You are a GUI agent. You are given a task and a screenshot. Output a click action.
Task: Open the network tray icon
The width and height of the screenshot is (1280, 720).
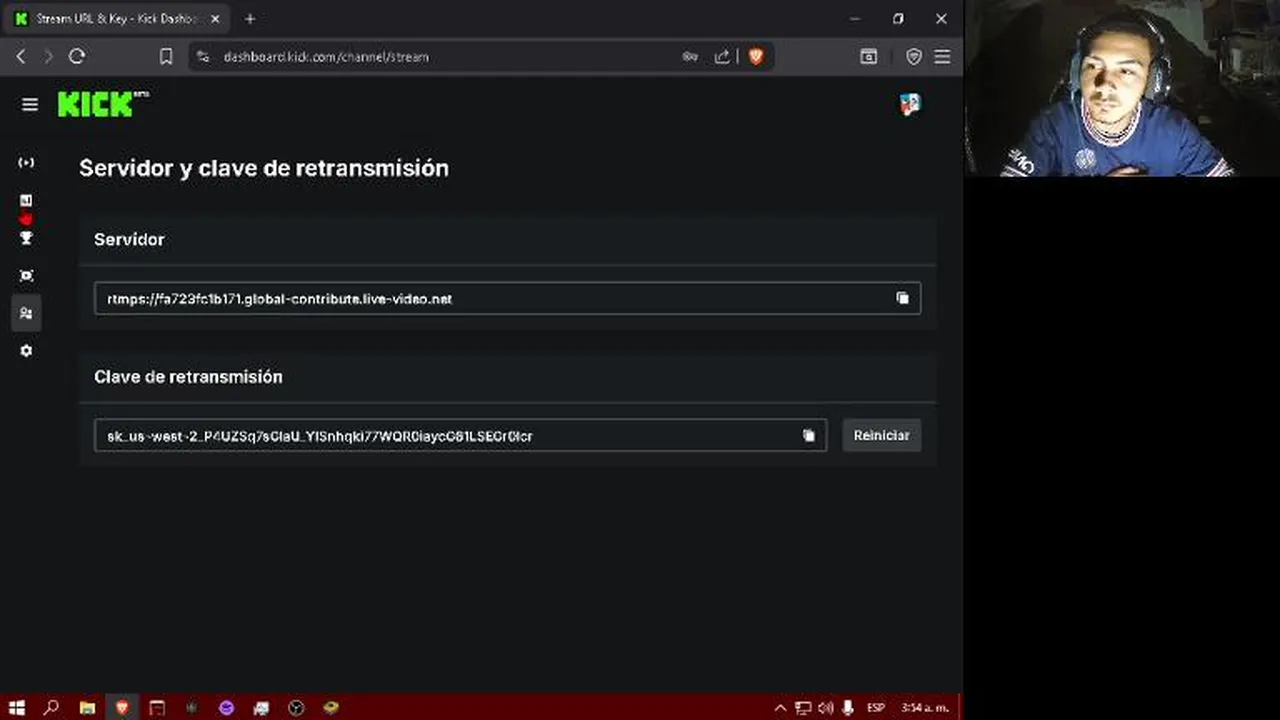803,708
